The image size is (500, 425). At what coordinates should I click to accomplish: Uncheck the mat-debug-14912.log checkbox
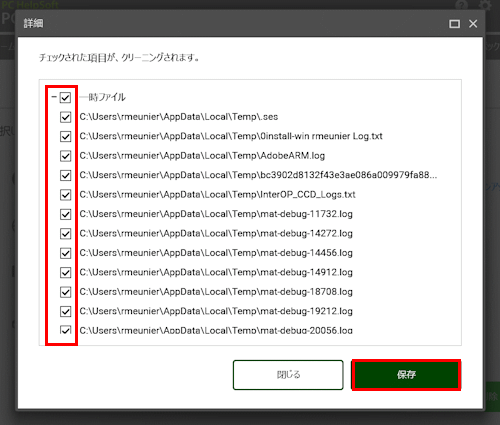(x=65, y=272)
